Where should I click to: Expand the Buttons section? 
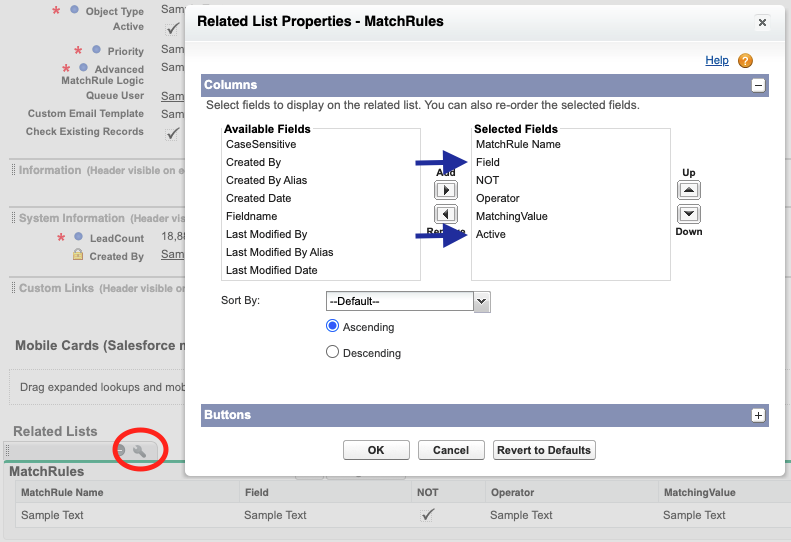(x=758, y=415)
